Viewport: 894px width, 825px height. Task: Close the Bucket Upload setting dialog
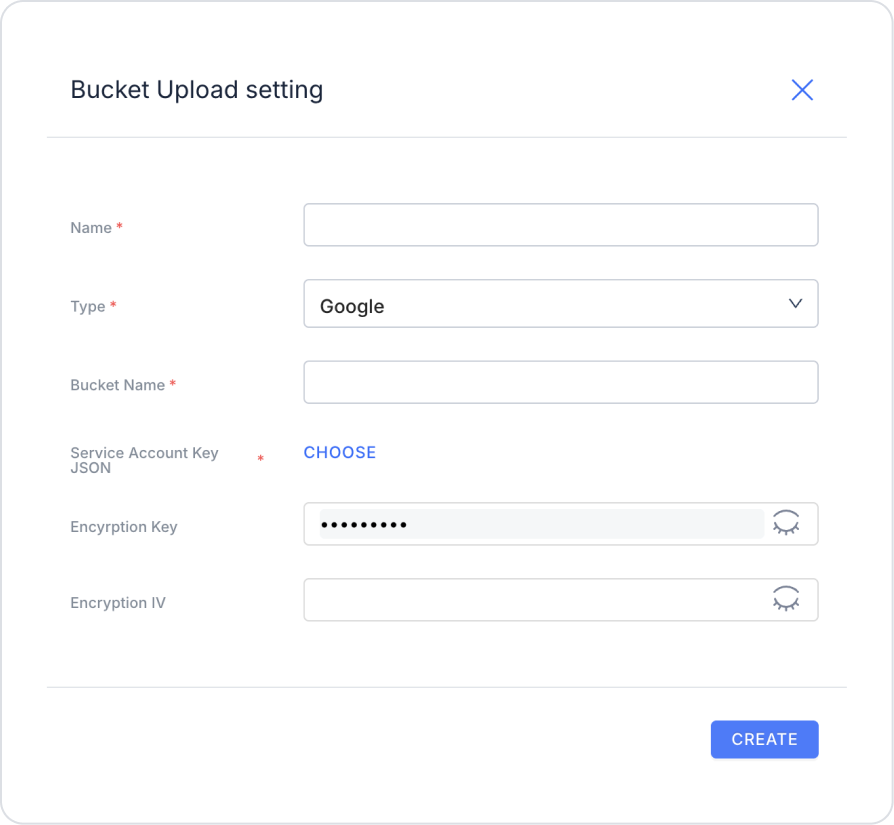click(802, 90)
